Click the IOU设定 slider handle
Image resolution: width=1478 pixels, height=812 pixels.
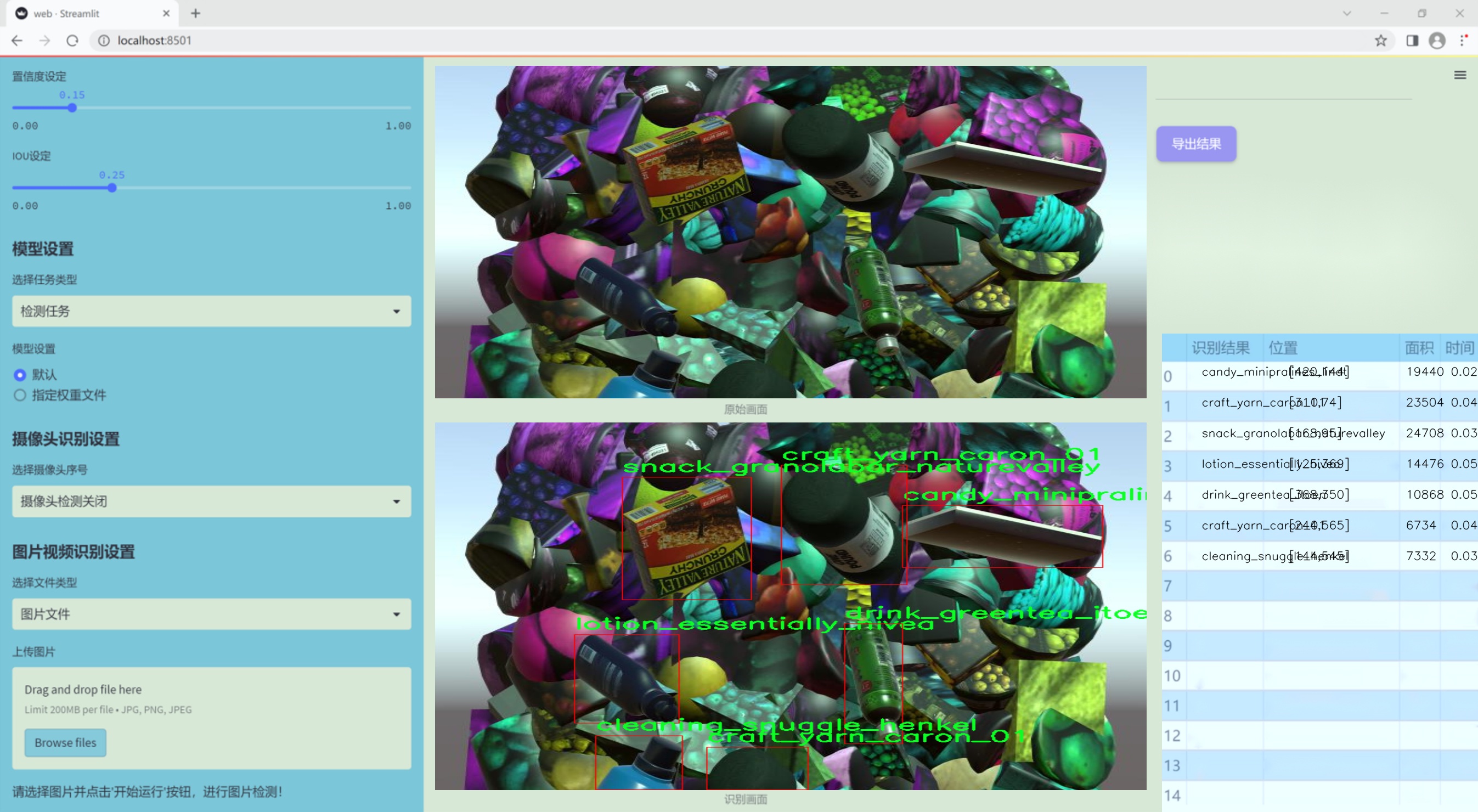[112, 188]
